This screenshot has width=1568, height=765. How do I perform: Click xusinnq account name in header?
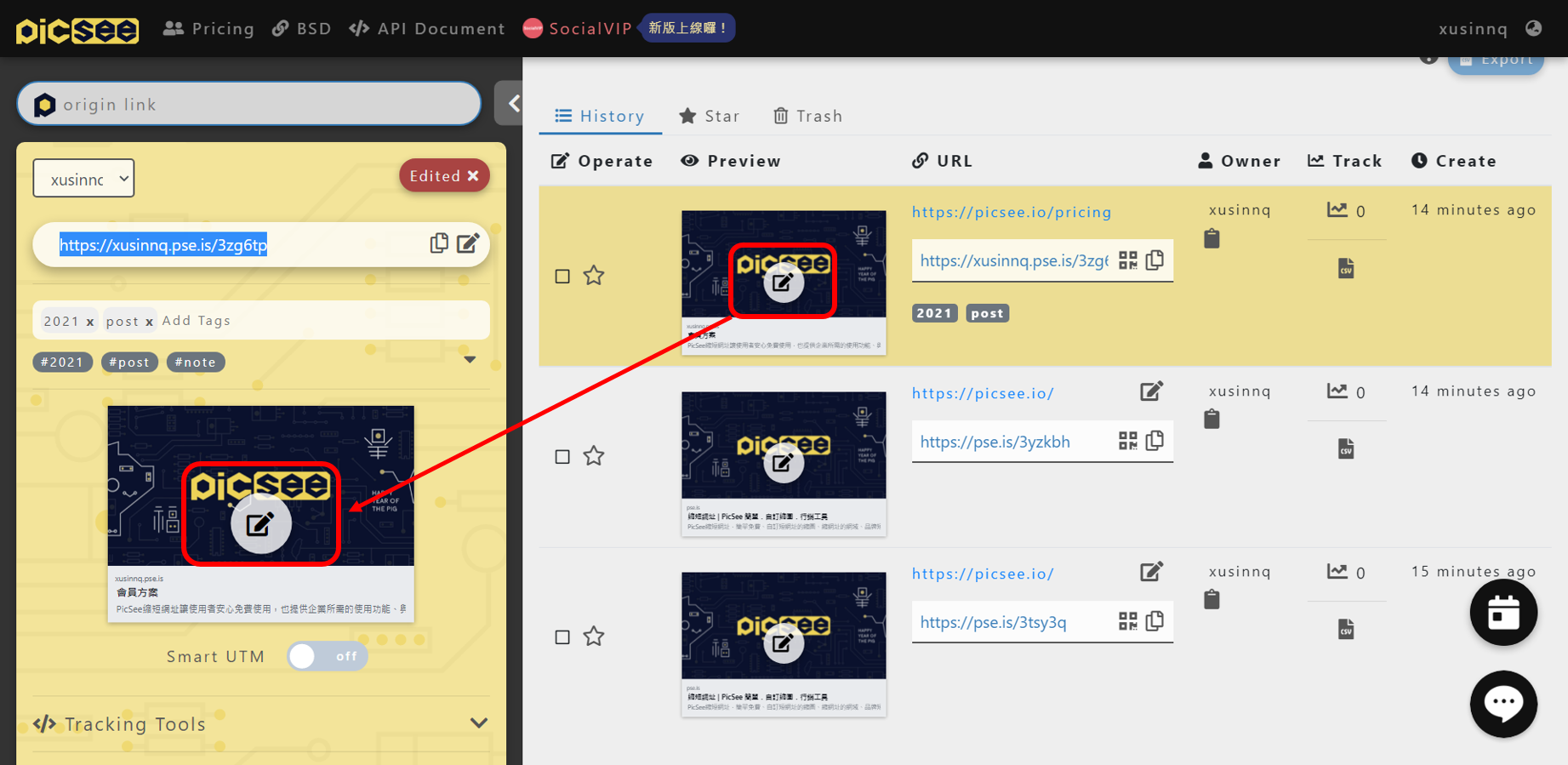pos(1473,29)
